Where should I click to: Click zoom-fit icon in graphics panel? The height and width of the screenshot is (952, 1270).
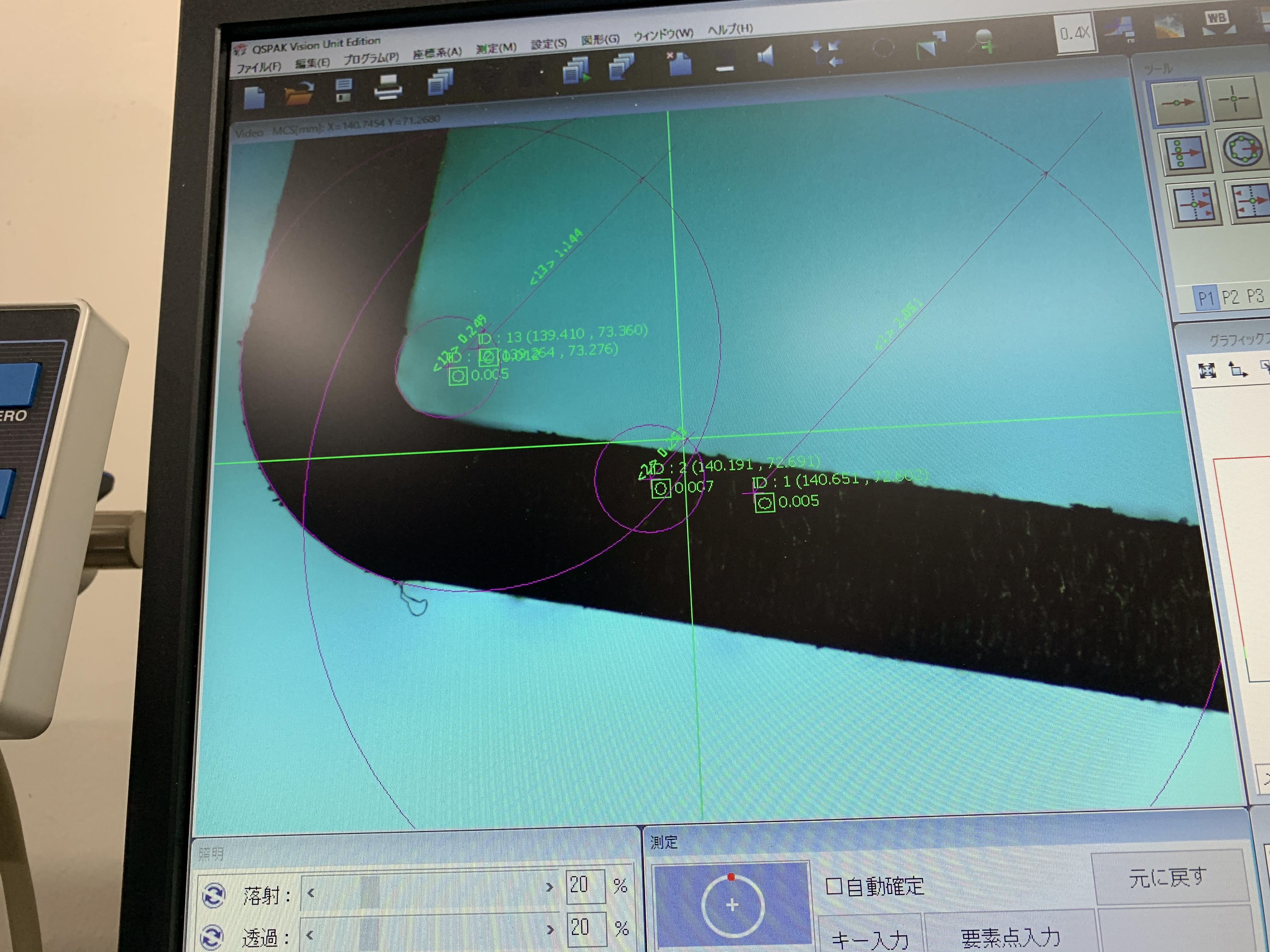click(x=1207, y=371)
